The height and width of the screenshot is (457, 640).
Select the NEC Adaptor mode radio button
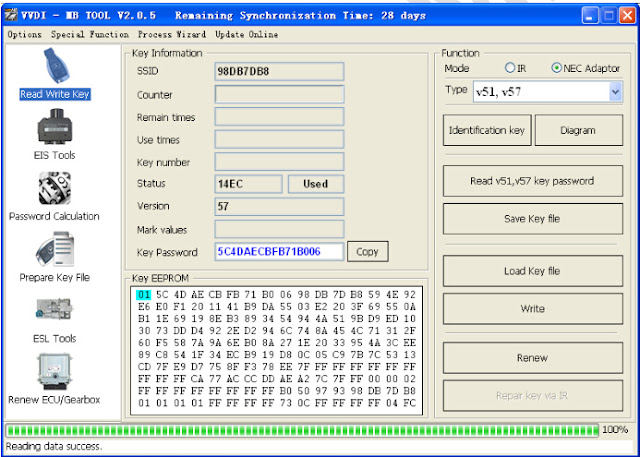click(556, 68)
